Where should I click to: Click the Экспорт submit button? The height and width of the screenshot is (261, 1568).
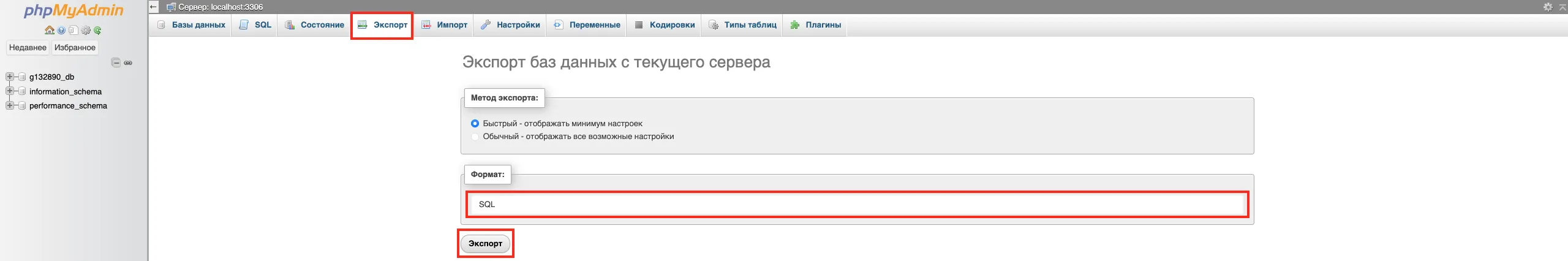[485, 243]
